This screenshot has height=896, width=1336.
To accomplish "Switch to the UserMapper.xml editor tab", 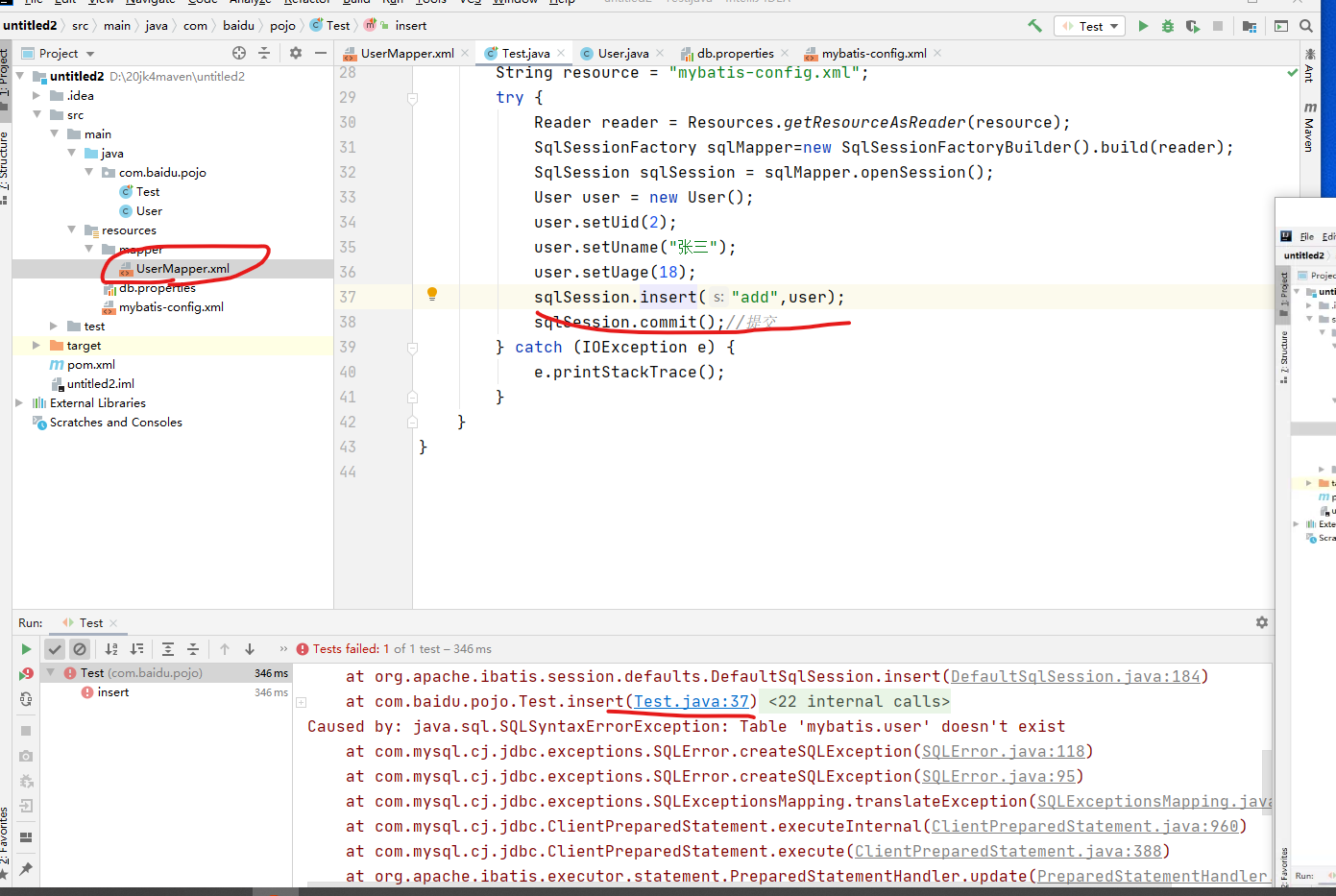I will [x=407, y=53].
